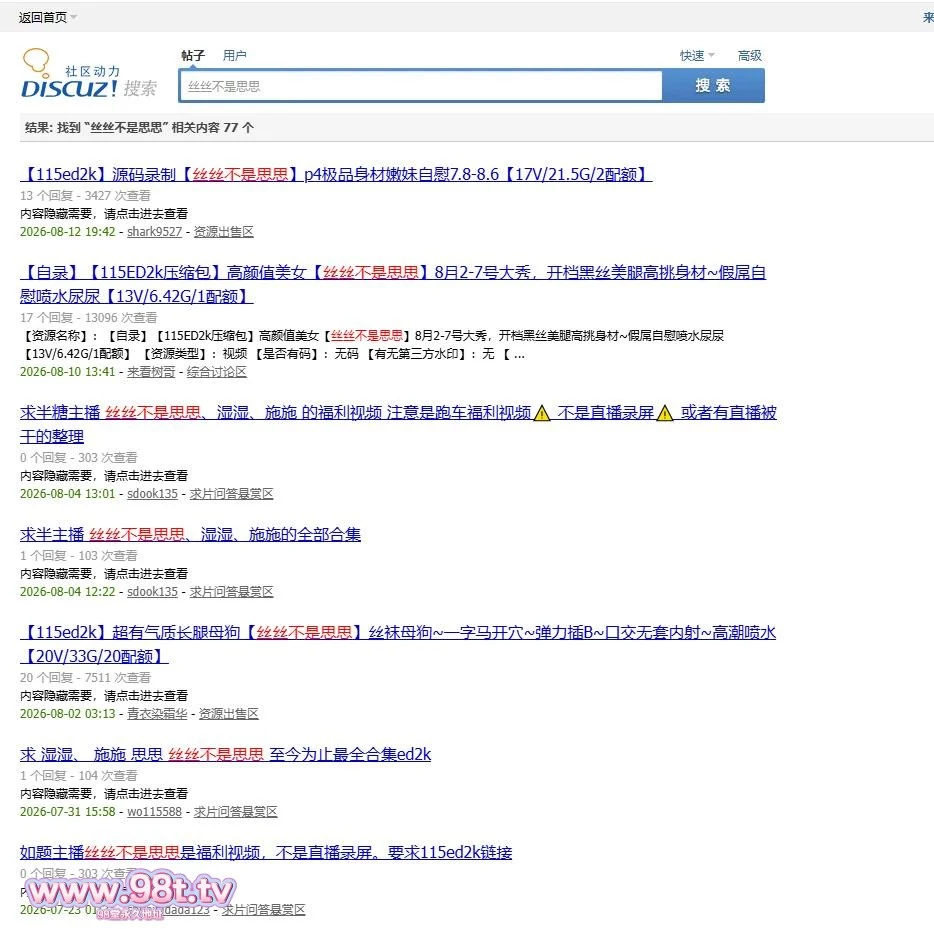Click the results summary line showing 77 个
The image size is (934, 929).
(x=139, y=127)
